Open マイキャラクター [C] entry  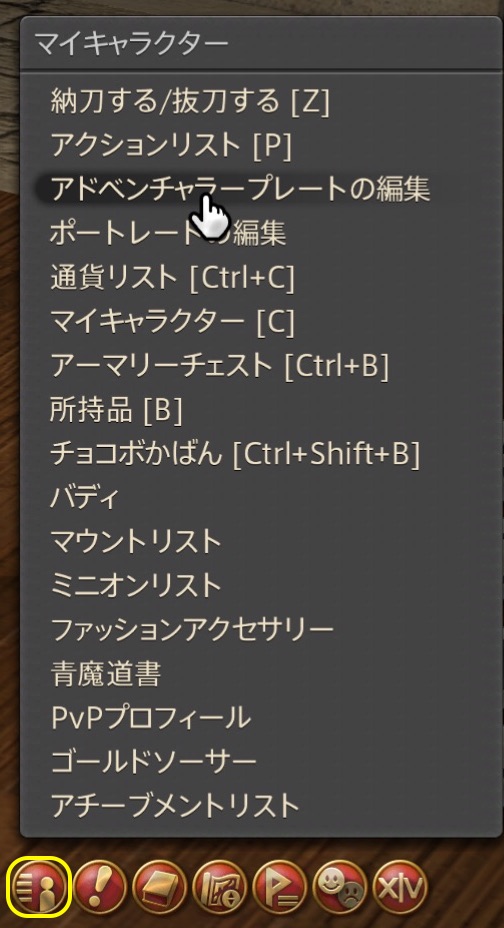(173, 321)
